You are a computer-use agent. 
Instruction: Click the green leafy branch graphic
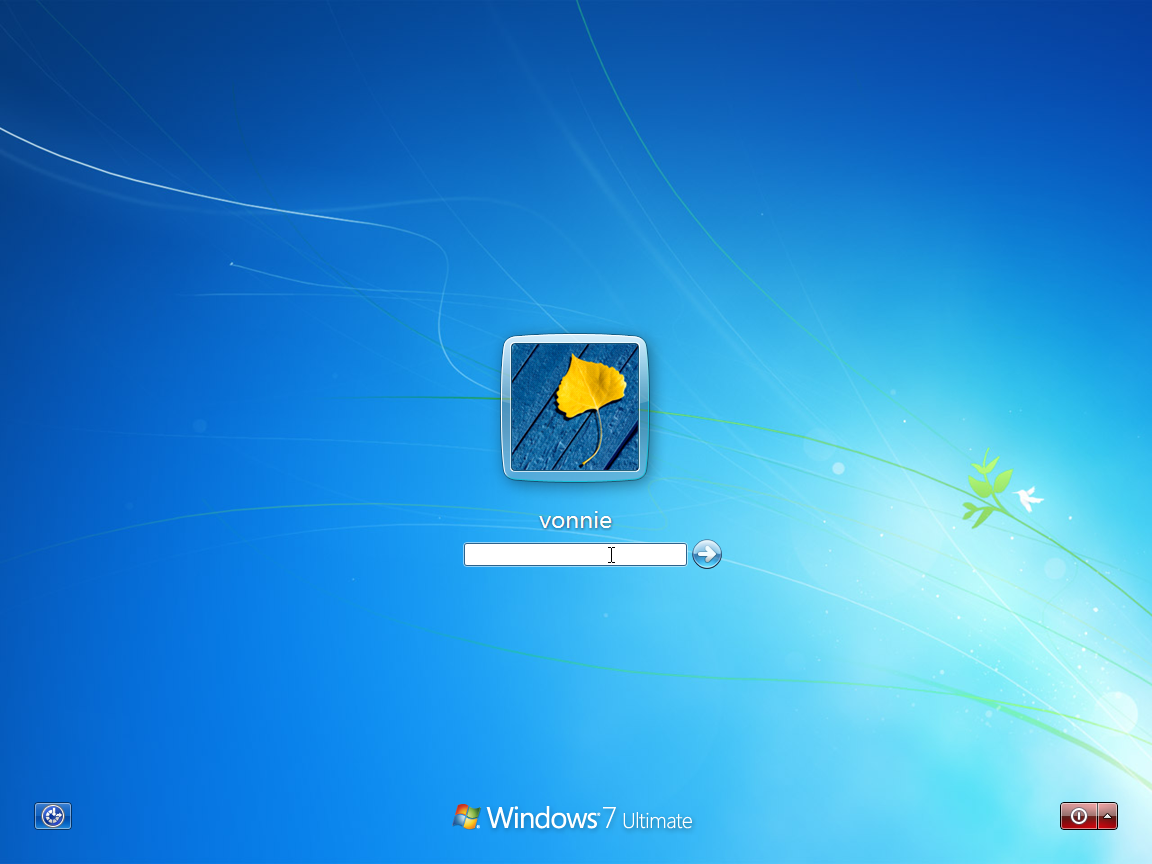pyautogui.click(x=985, y=488)
